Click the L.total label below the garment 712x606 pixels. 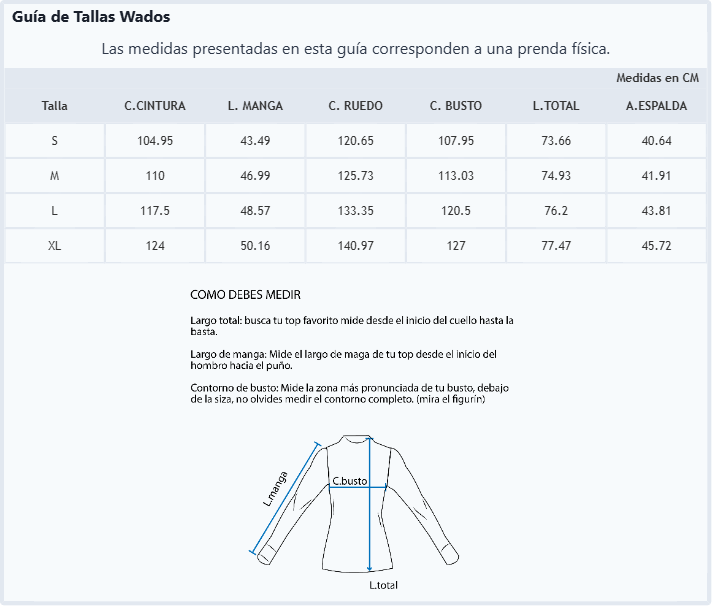point(383,585)
